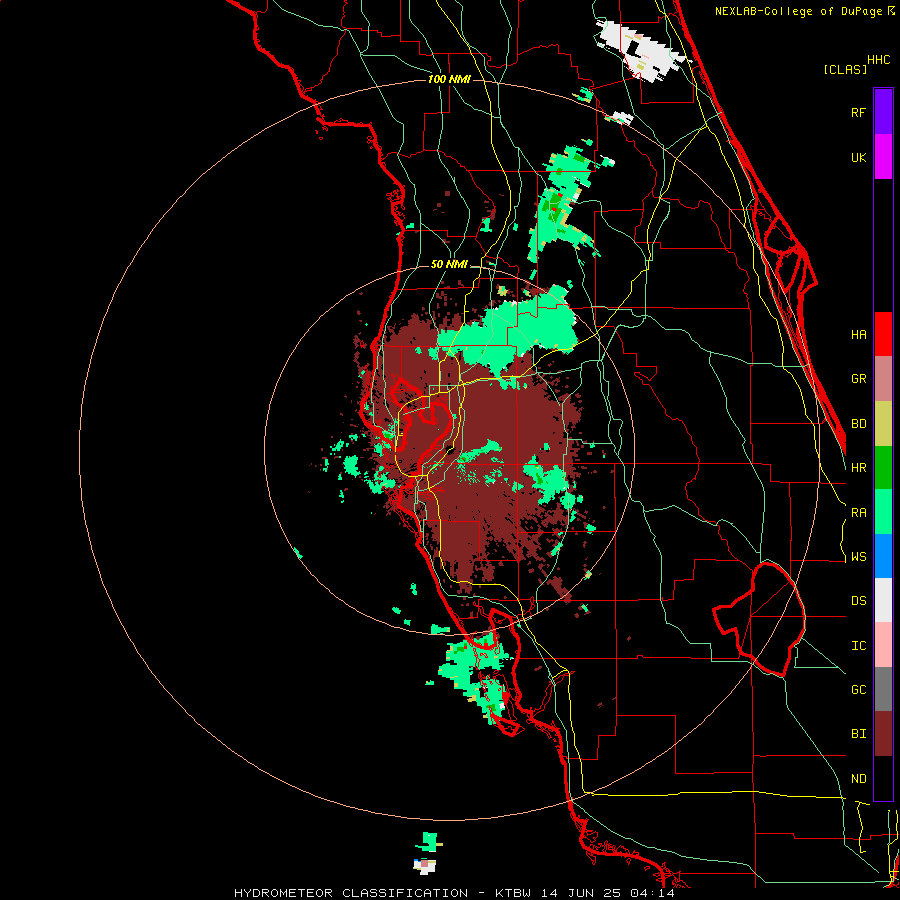Screen dimensions: 900x900
Task: Select the '[CLAS]' units label
Action: 845,70
